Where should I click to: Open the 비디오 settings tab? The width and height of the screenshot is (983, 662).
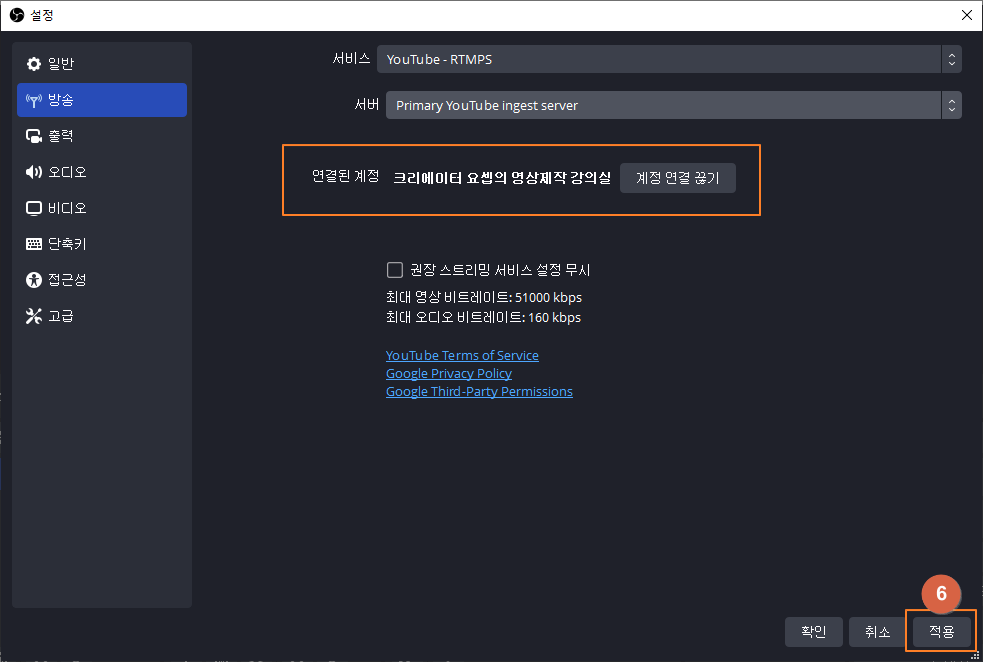pos(102,208)
